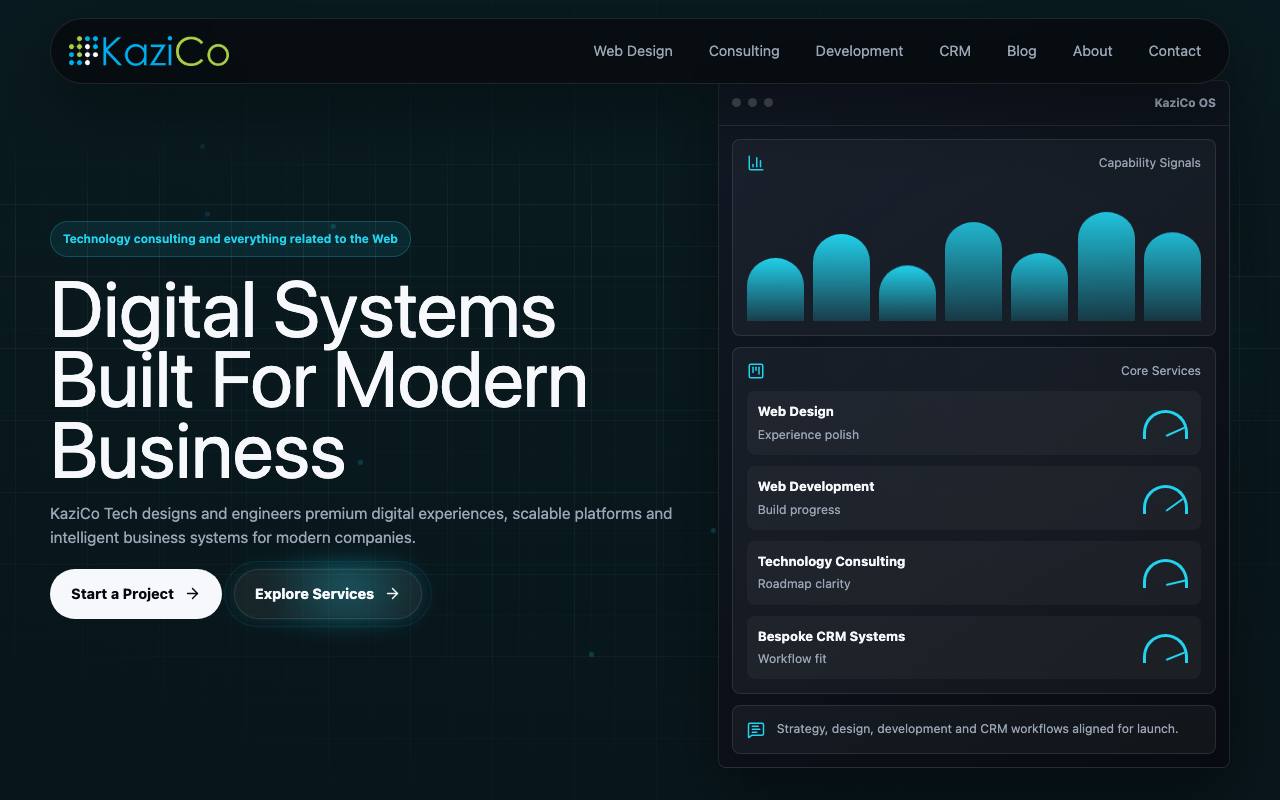Go to the Development page
The image size is (1280, 800).
[859, 51]
